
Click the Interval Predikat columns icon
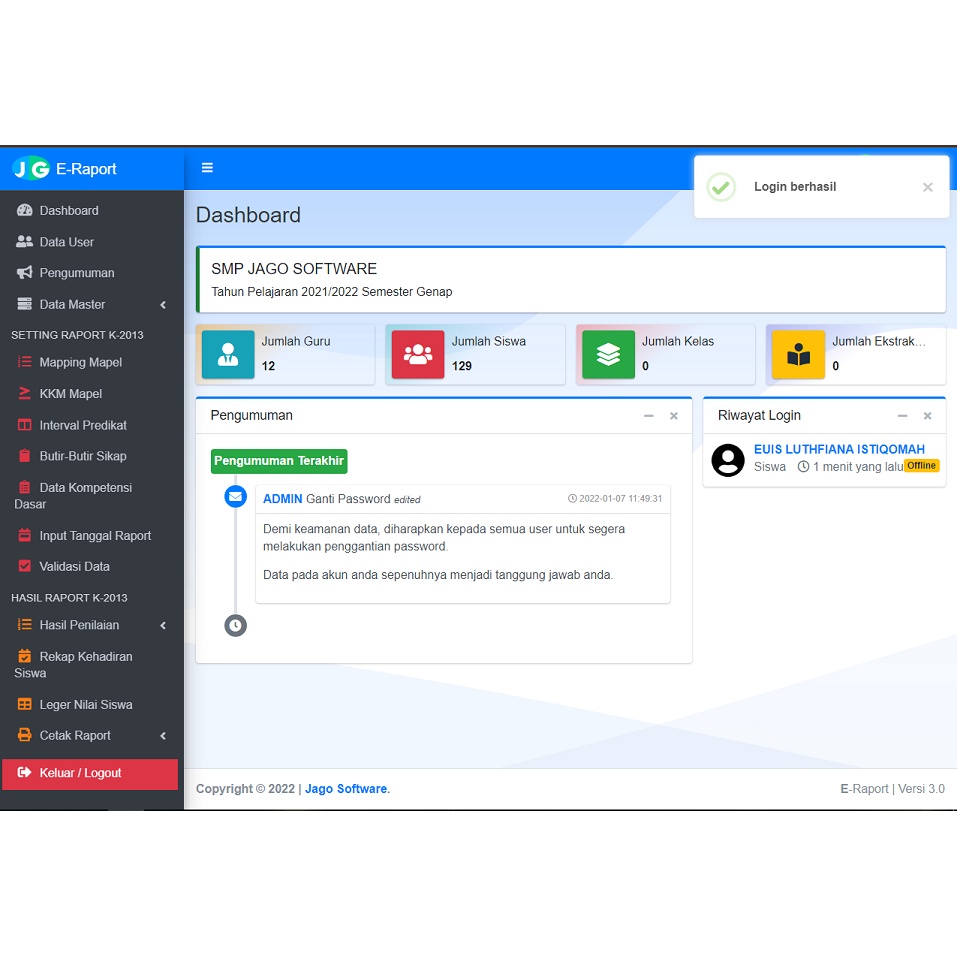[24, 425]
